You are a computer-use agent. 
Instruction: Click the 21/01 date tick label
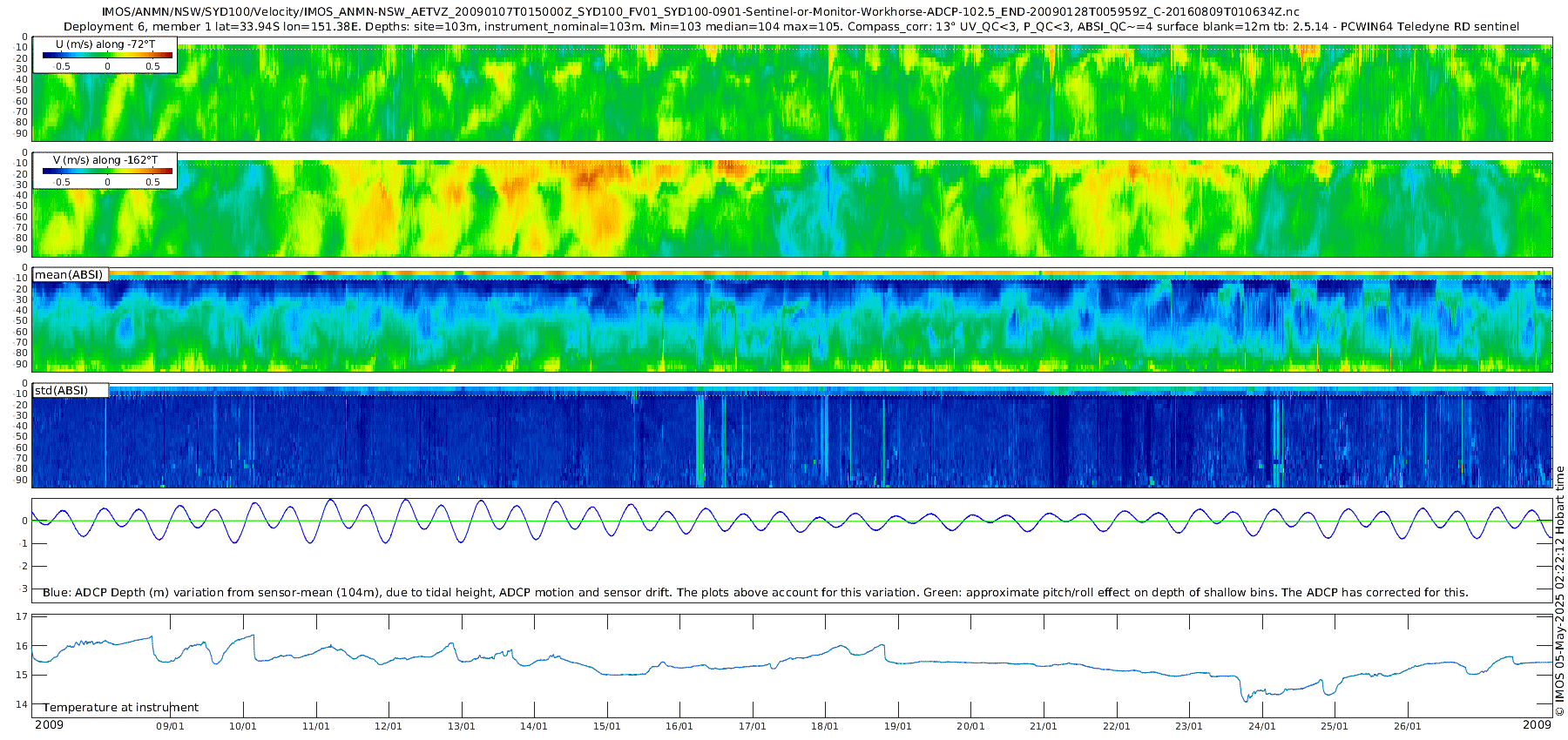pos(1044,727)
